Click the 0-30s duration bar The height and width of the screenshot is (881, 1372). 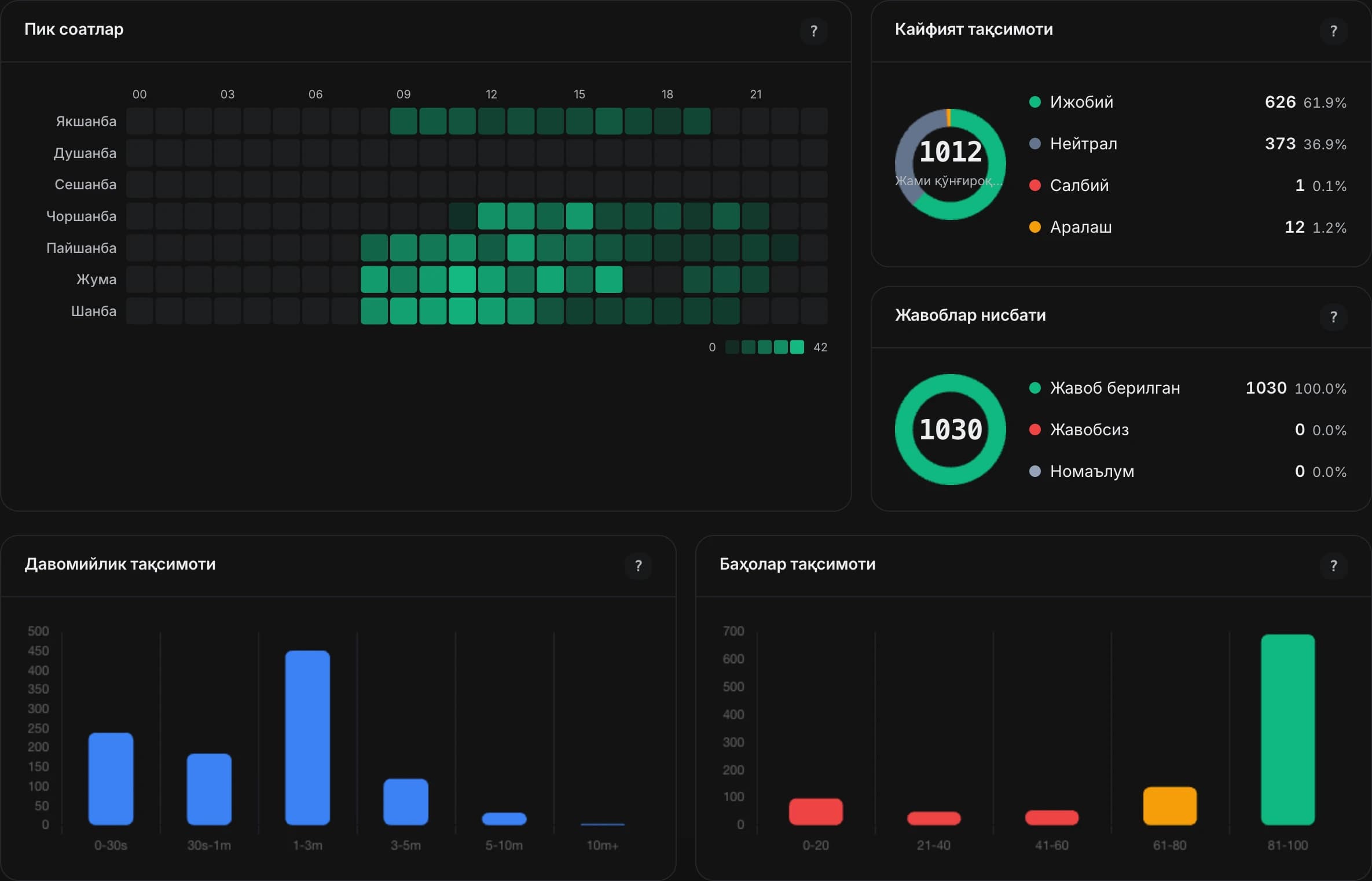point(111,779)
